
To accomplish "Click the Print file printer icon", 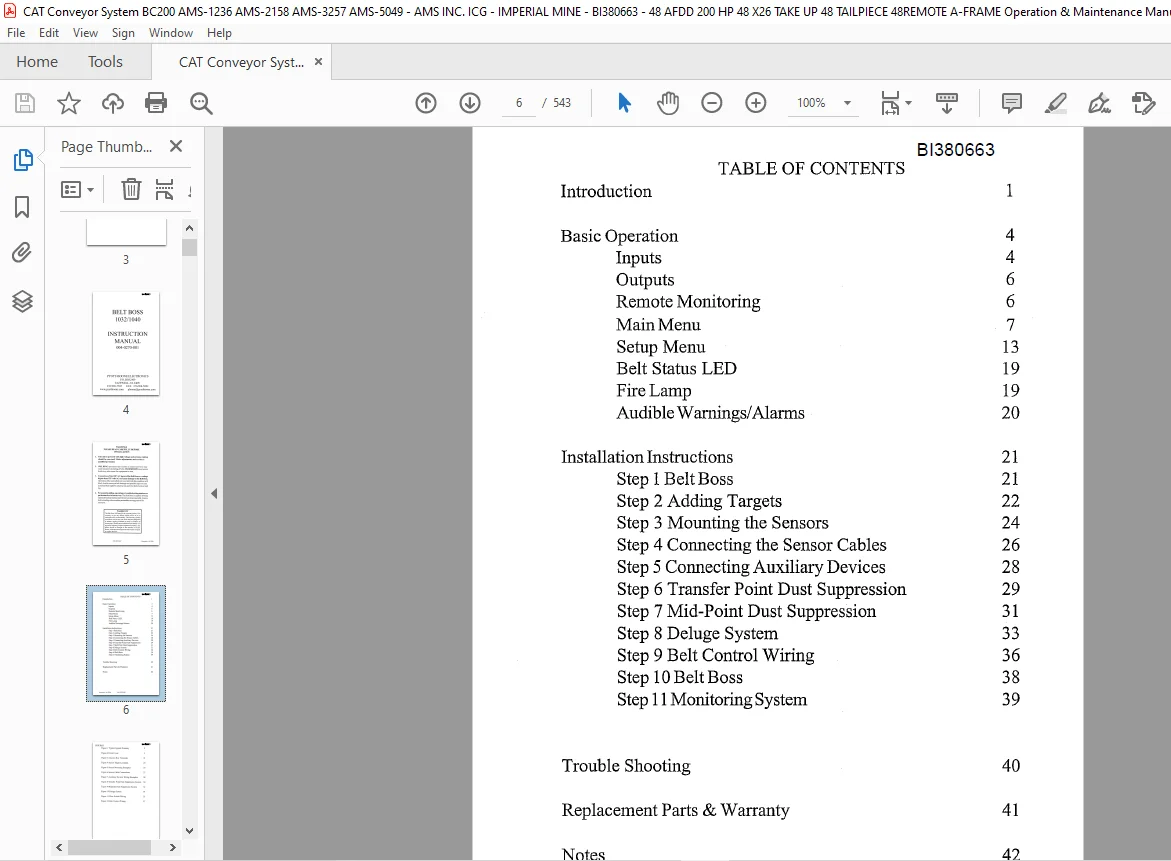I will (156, 103).
